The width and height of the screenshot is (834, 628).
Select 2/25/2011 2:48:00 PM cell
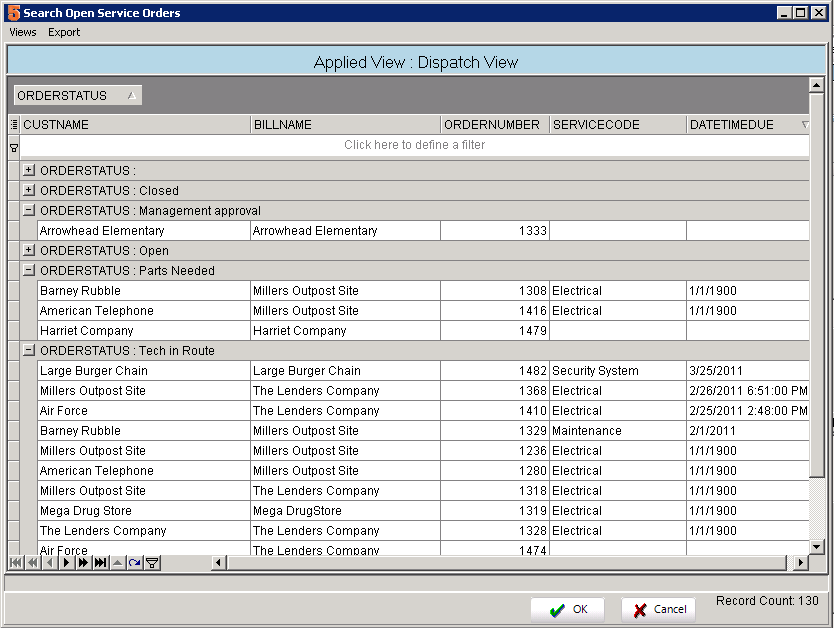748,411
